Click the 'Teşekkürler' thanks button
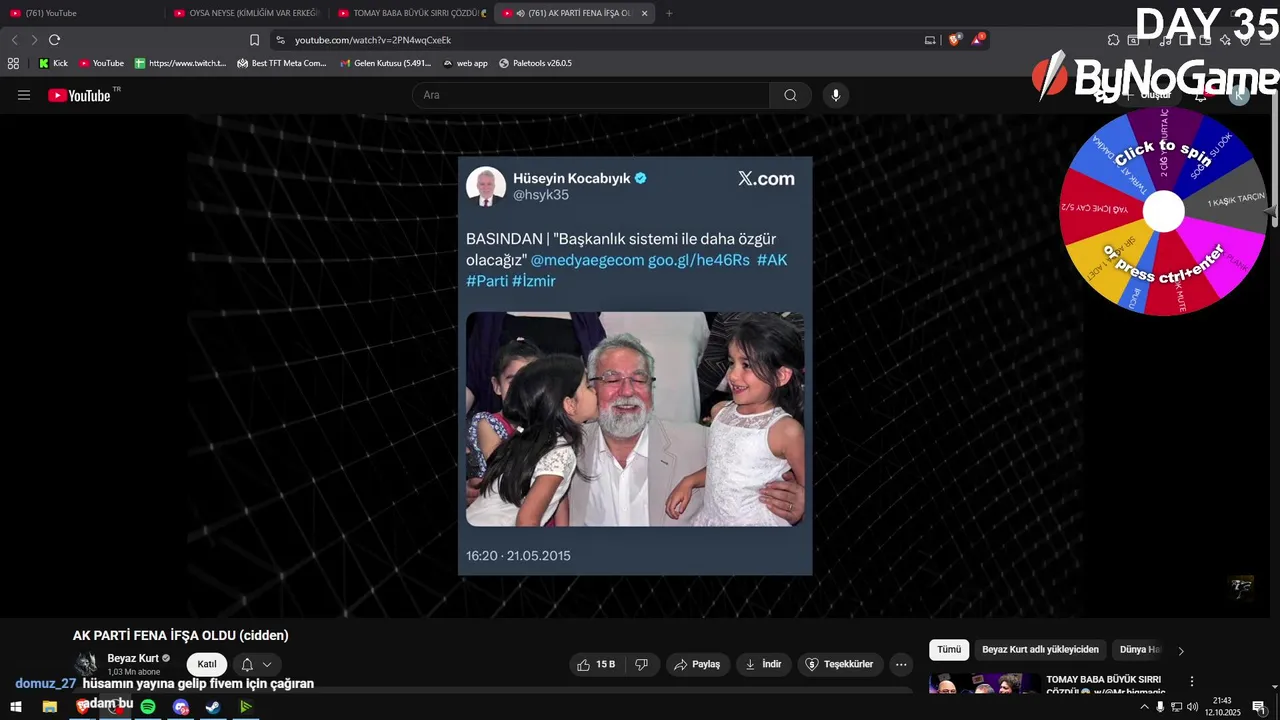The height and width of the screenshot is (720, 1280). (840, 664)
